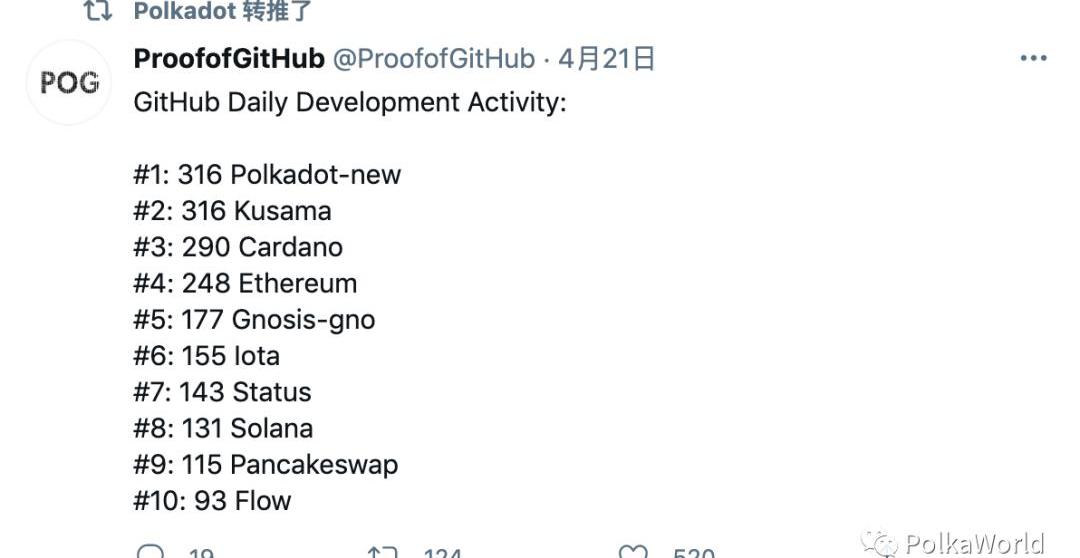Click the #4: 248 Ethereum line
This screenshot has width=1080, height=558.
(245, 283)
